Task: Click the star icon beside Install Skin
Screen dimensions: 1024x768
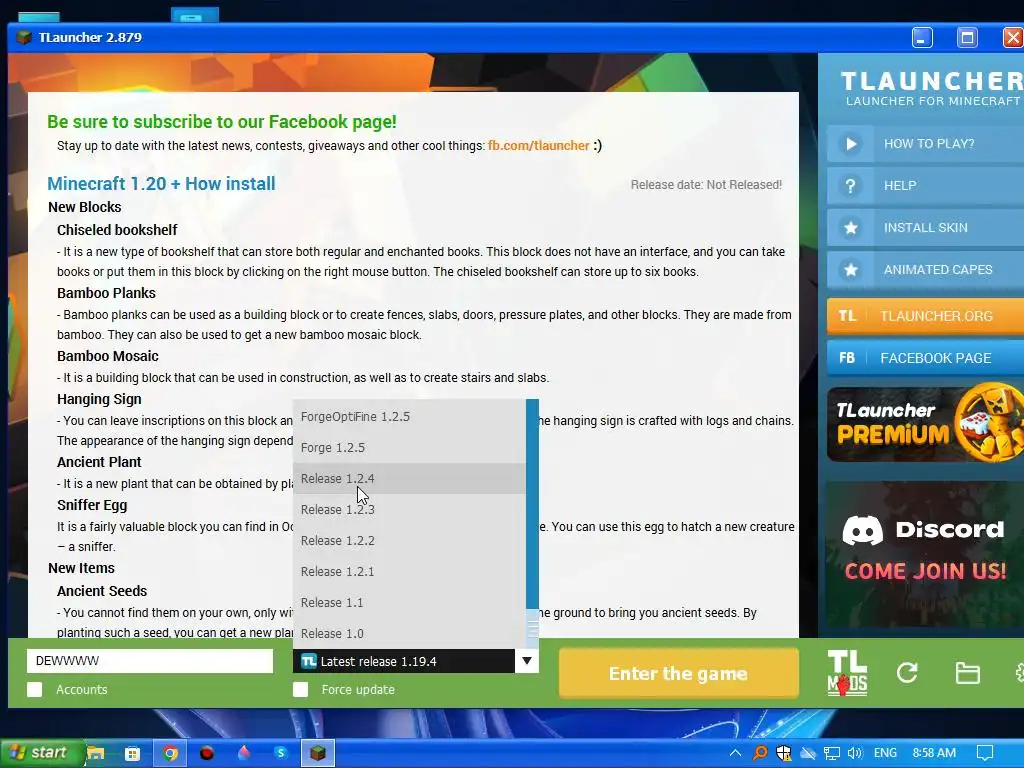Action: (850, 228)
